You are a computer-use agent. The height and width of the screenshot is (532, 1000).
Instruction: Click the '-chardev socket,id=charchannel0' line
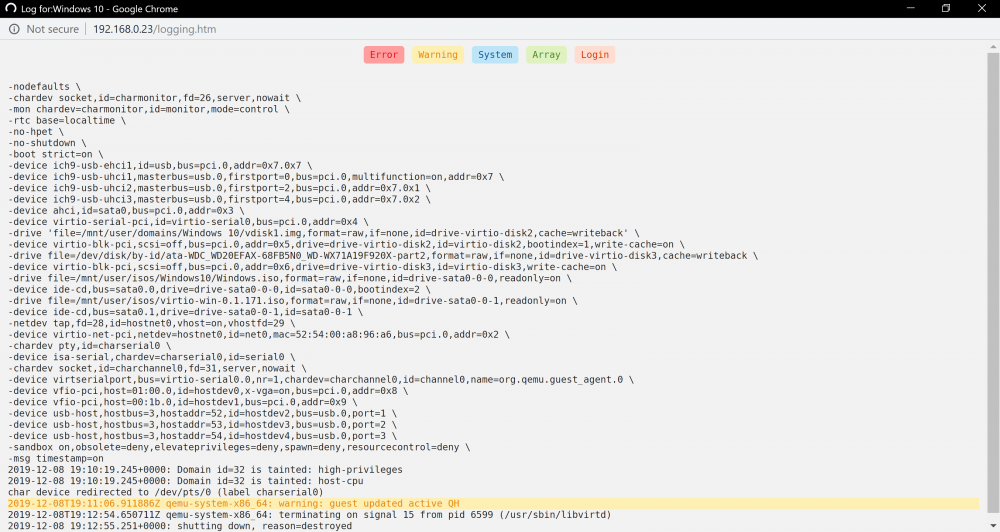coord(157,368)
